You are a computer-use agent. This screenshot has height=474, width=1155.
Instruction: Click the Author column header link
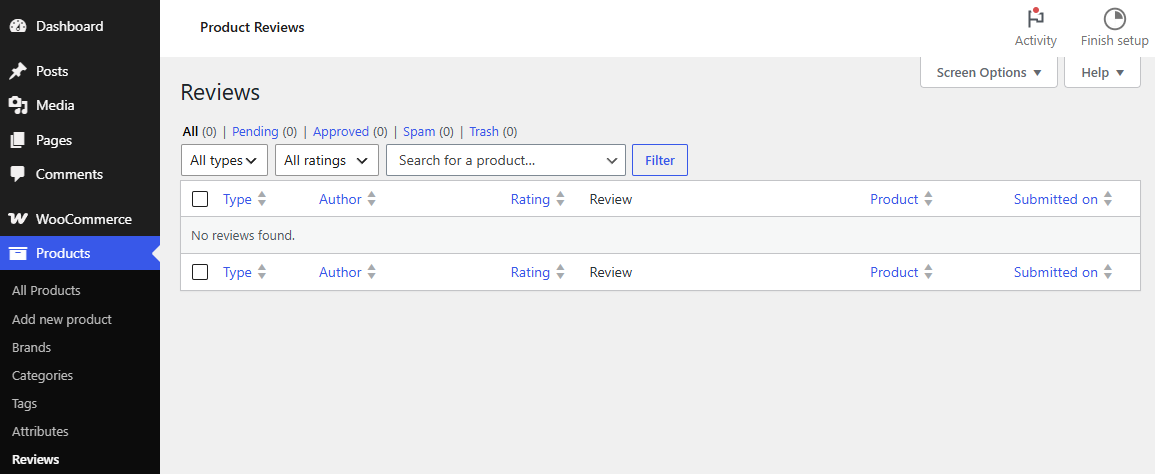click(340, 199)
